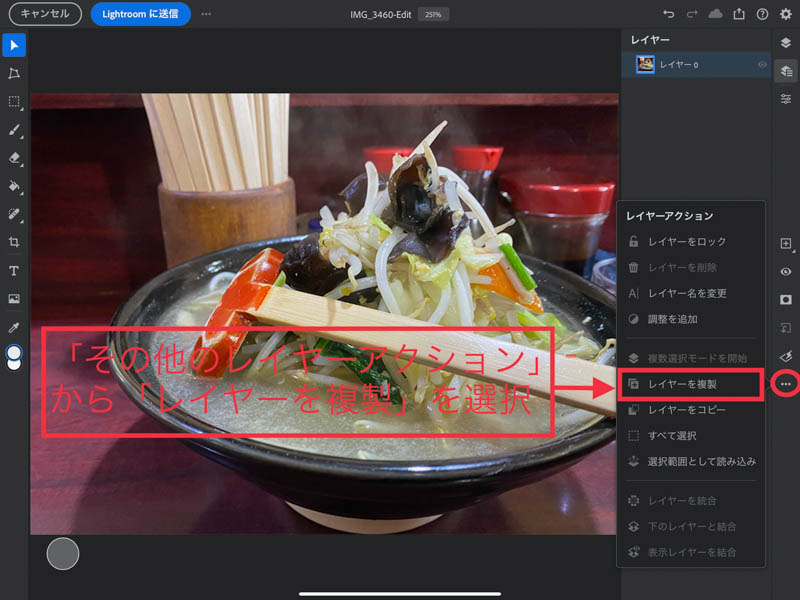This screenshot has height=600, width=800.
Task: Open the layer properties sliders icon
Action: 786,99
